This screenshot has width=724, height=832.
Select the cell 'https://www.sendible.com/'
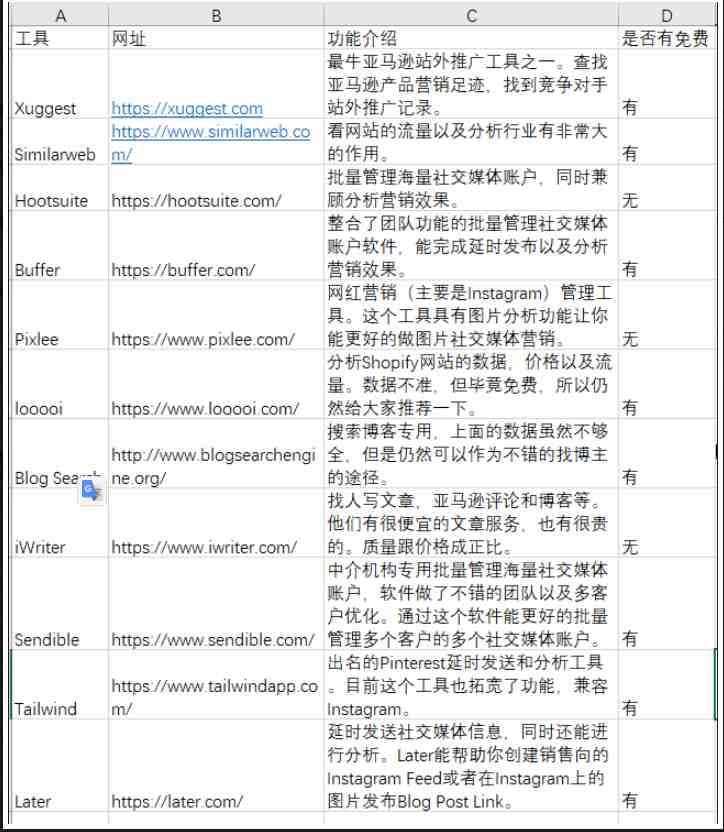click(216, 604)
